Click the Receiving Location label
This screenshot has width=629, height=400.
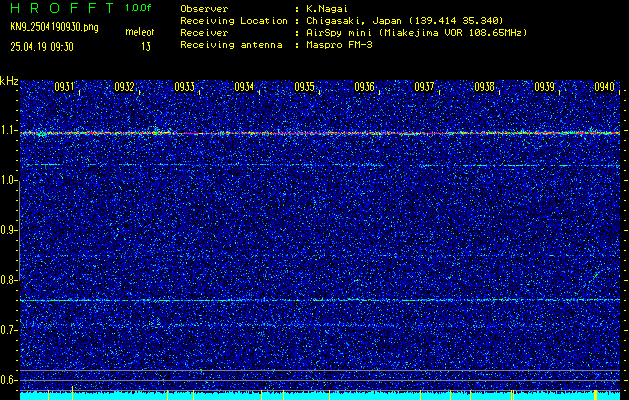point(234,21)
